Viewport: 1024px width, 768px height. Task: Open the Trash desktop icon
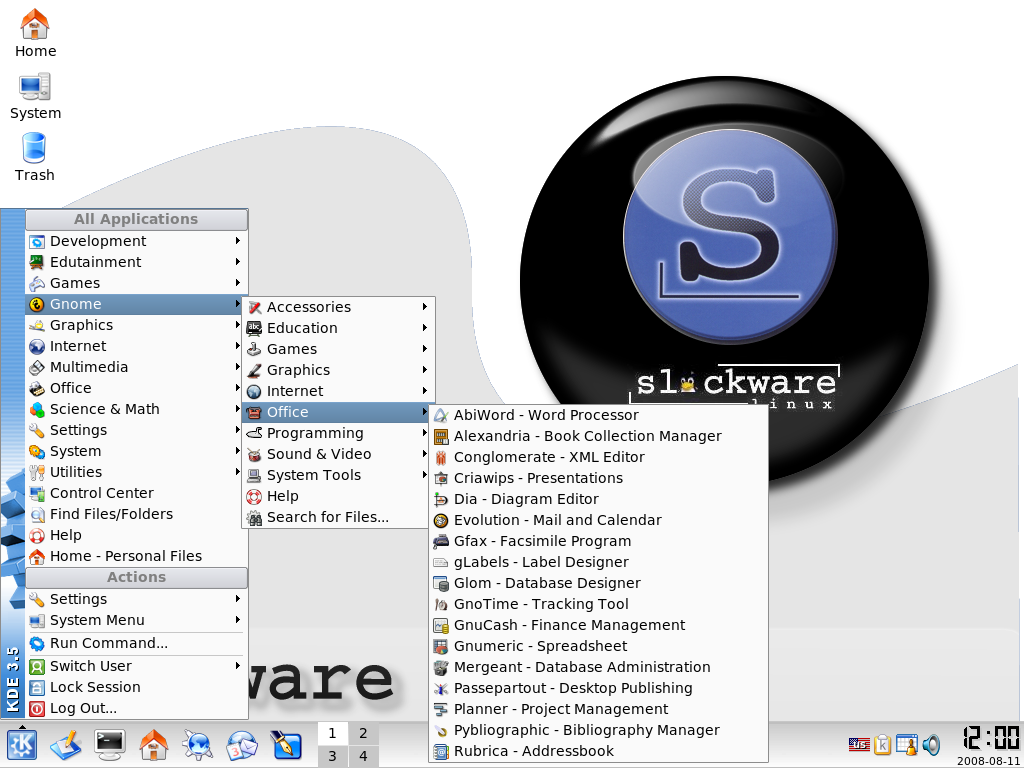coord(35,157)
